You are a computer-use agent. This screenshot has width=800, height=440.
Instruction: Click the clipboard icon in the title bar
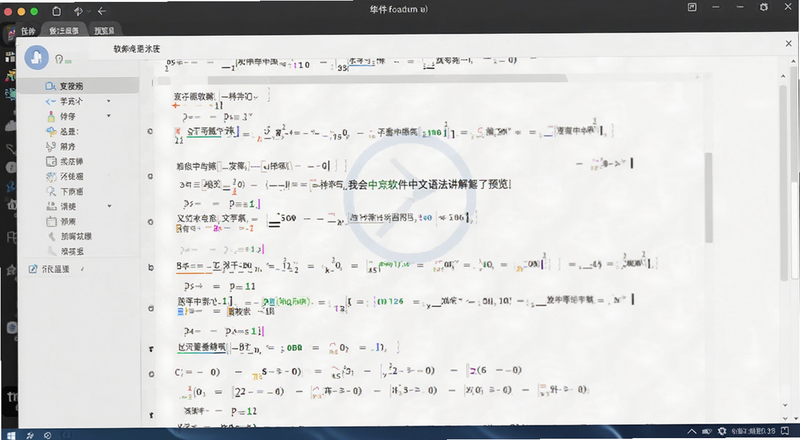(x=57, y=11)
